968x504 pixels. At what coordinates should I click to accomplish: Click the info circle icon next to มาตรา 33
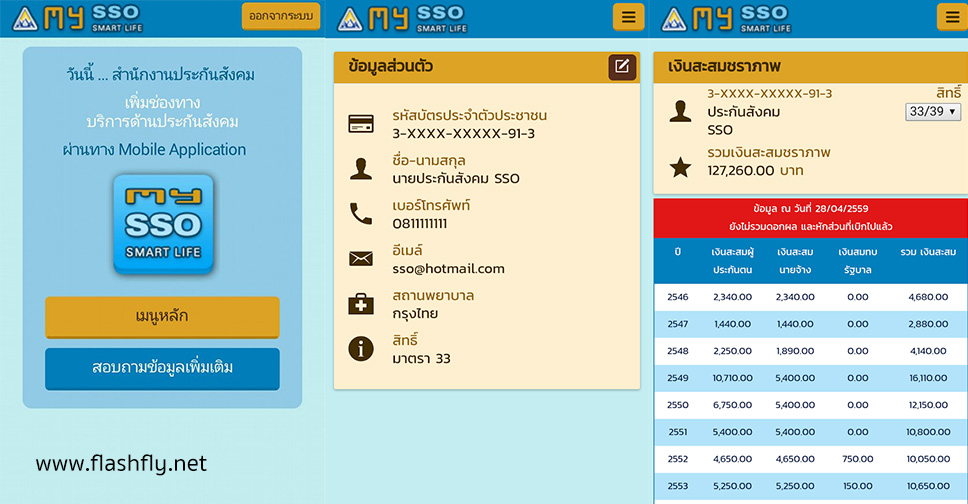(x=360, y=349)
